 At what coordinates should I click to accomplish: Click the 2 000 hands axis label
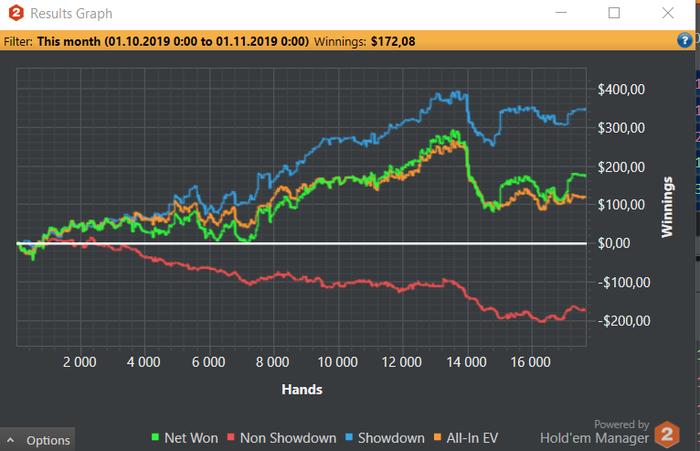tap(79, 362)
